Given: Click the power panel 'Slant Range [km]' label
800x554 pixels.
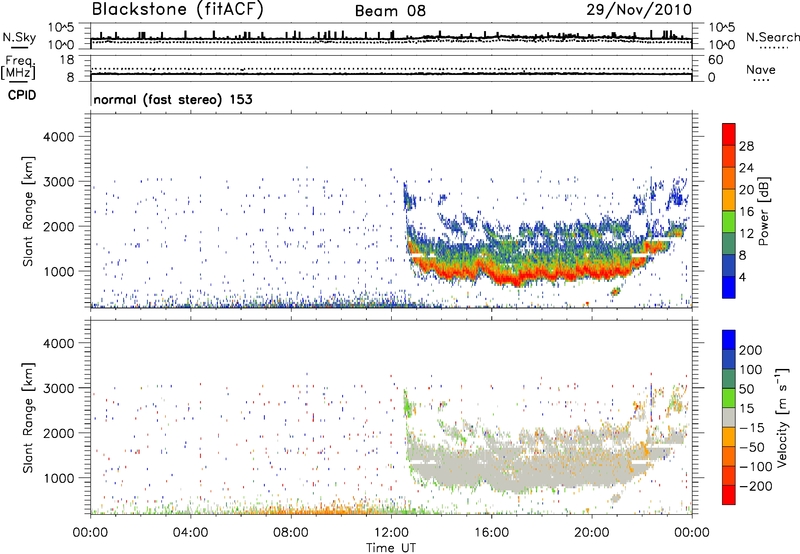Looking at the screenshot, I should click(x=28, y=211).
